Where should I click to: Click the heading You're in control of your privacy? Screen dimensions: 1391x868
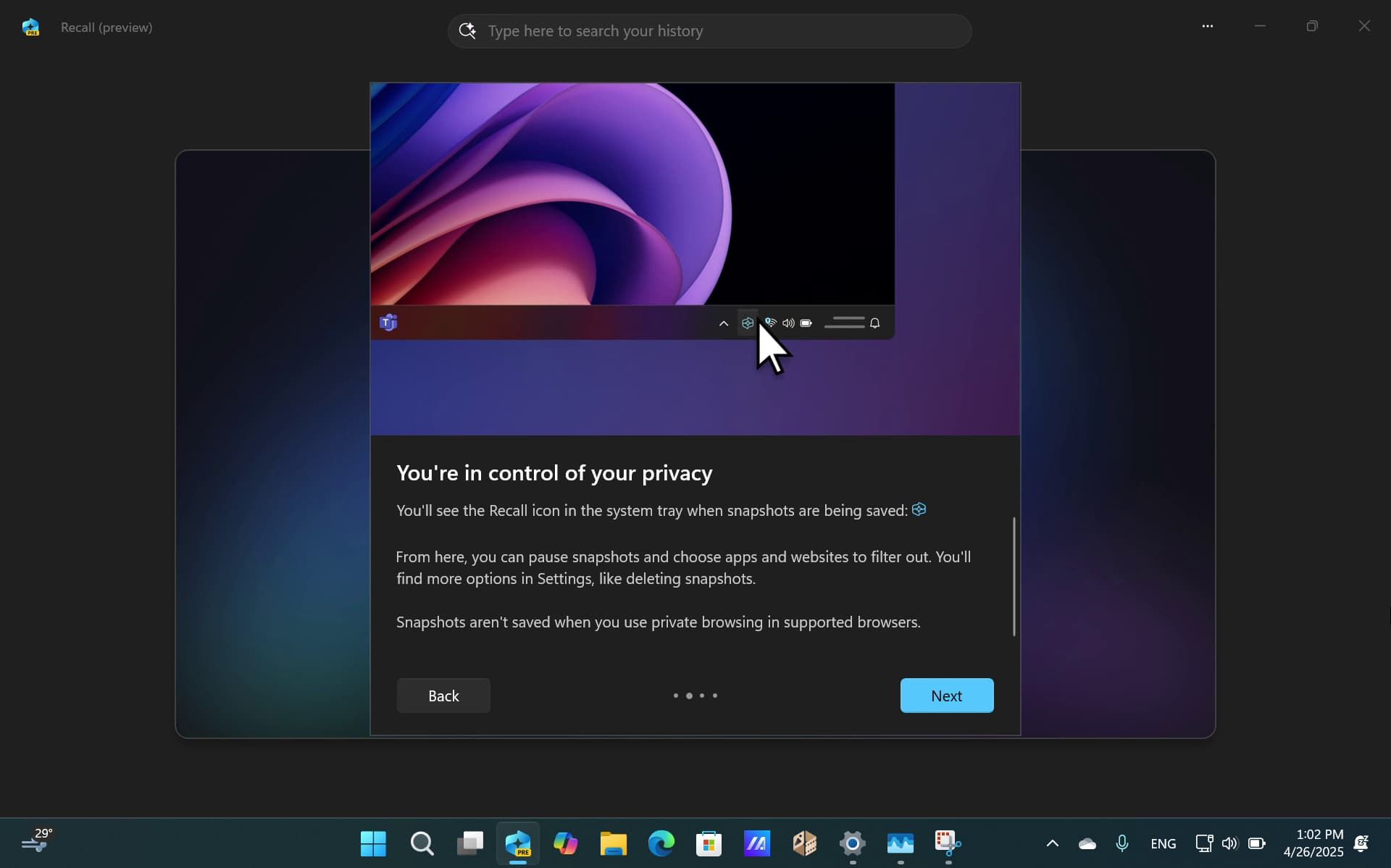[x=554, y=473]
